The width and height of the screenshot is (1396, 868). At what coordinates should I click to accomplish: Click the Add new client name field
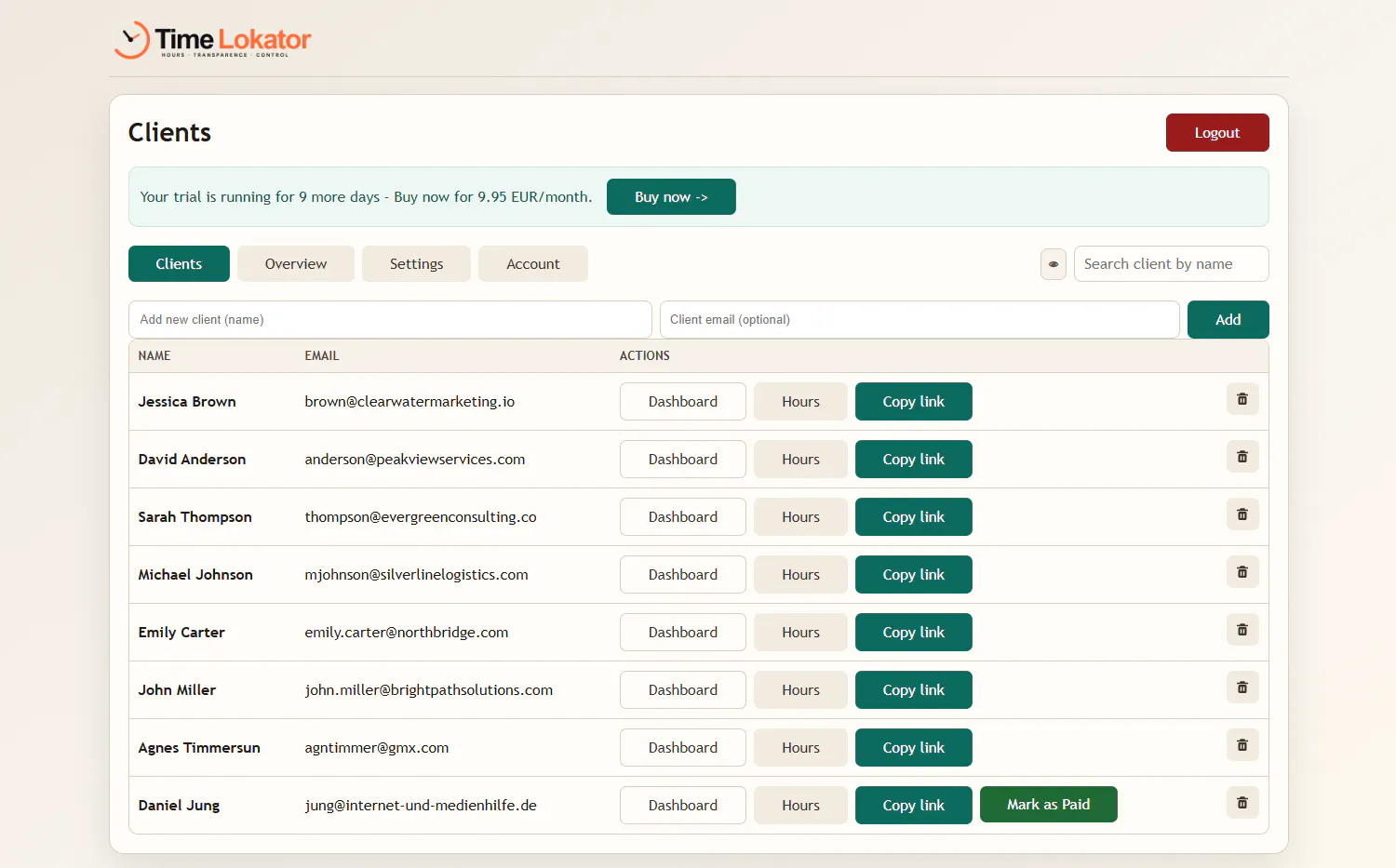[x=390, y=319]
